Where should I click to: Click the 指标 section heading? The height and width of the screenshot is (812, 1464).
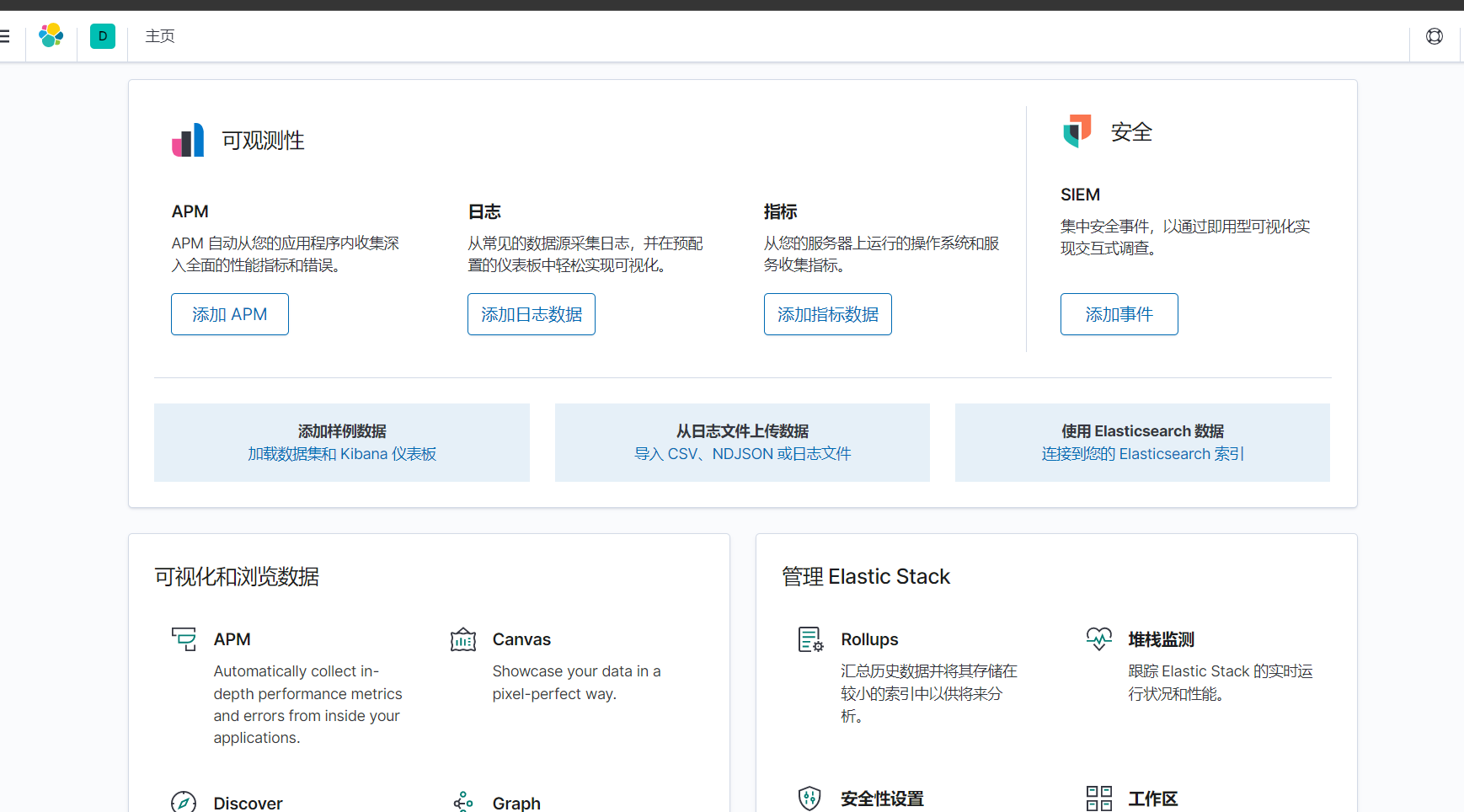pos(781,211)
